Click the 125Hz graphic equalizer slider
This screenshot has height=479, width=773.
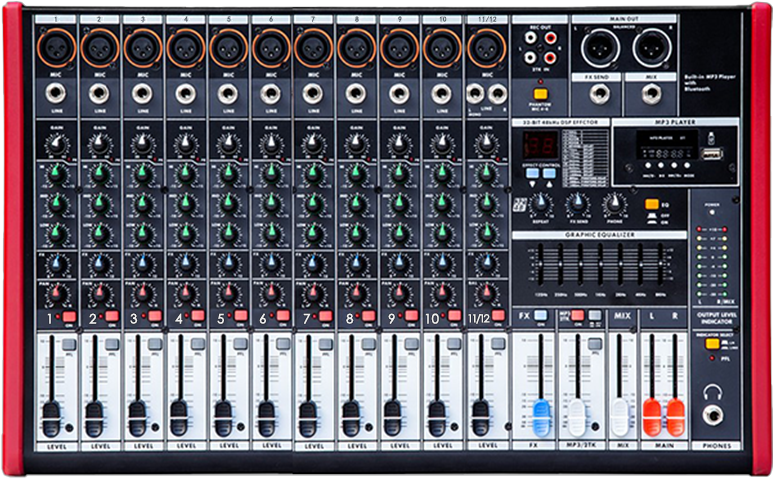pyautogui.click(x=540, y=264)
